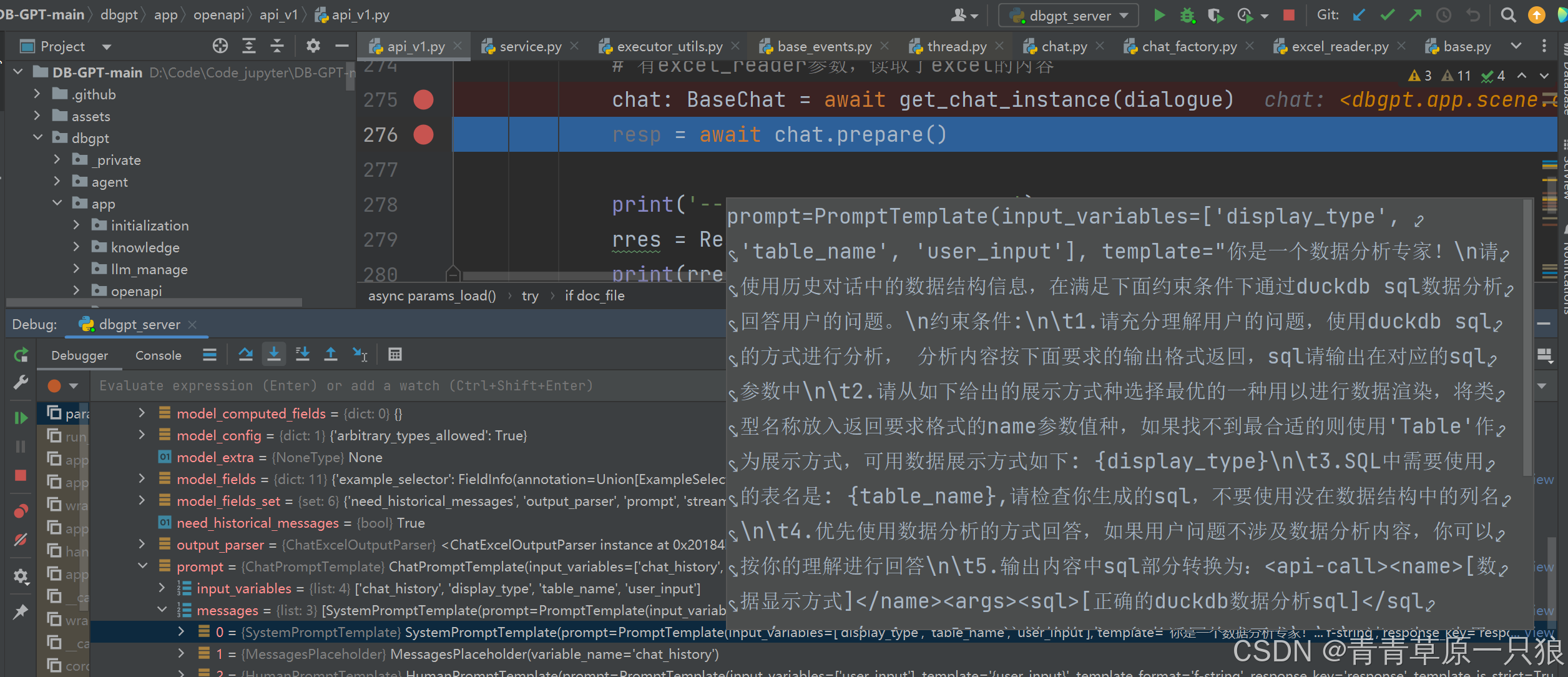Select the Debugger tab in debug panel
1568x677 pixels.
[x=78, y=355]
